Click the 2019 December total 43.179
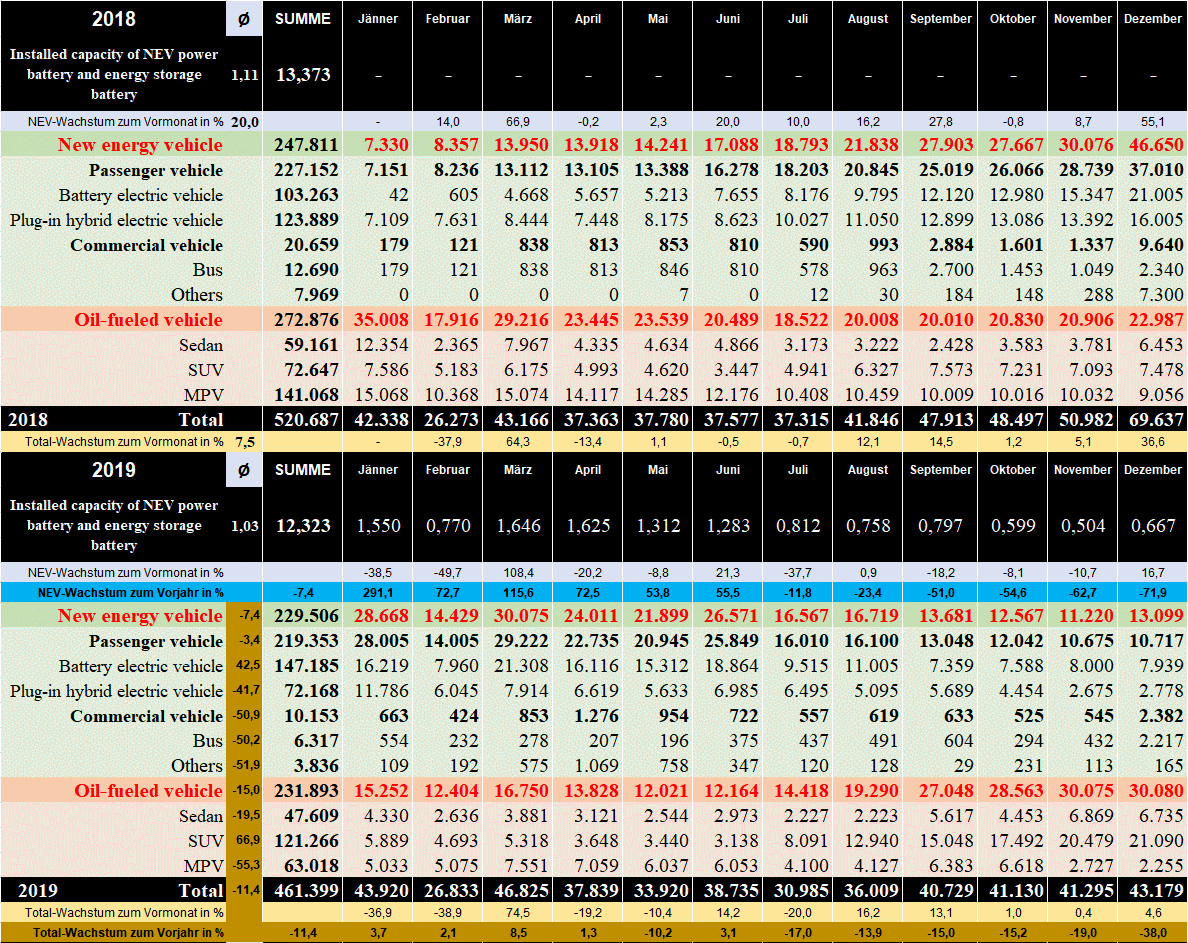1188x943 pixels. pyautogui.click(x=1152, y=890)
